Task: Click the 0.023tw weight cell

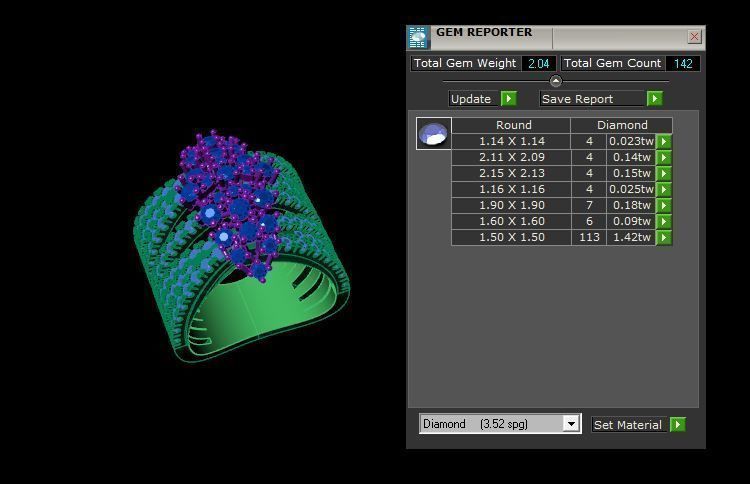Action: point(631,142)
